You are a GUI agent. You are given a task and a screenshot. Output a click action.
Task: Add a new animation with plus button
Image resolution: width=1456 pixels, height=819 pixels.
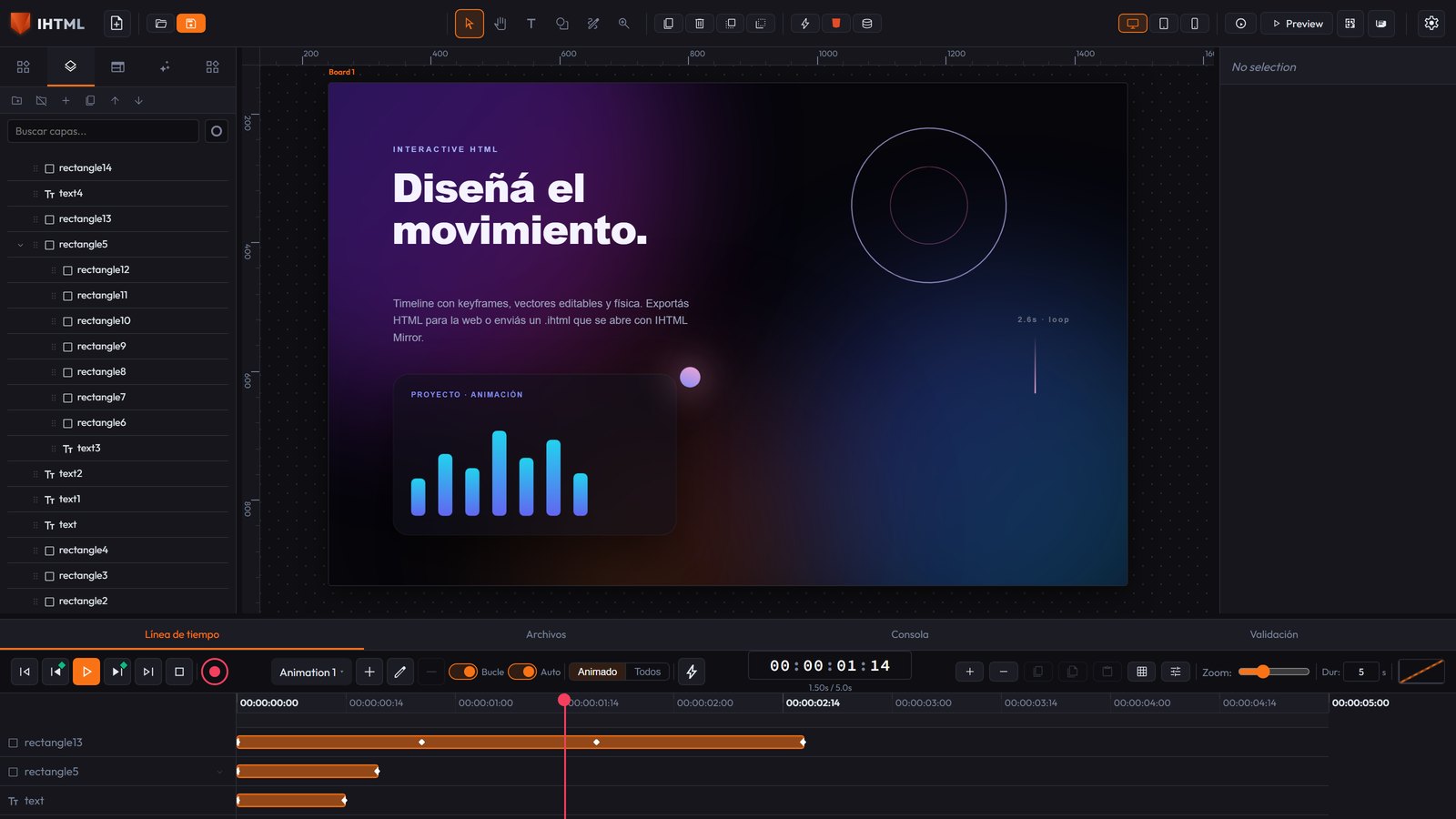369,672
